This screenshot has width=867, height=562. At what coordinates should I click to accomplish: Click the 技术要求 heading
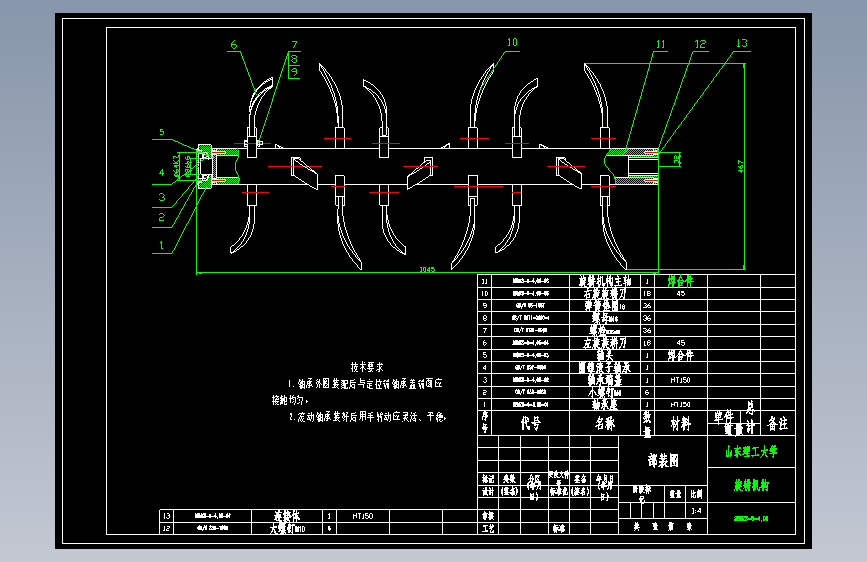point(367,367)
